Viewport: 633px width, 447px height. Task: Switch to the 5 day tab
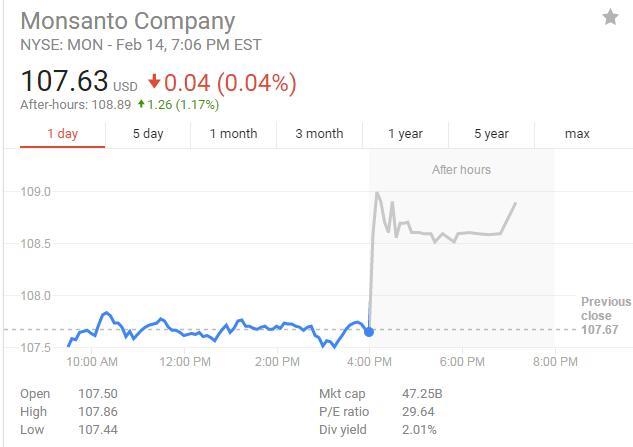(148, 134)
